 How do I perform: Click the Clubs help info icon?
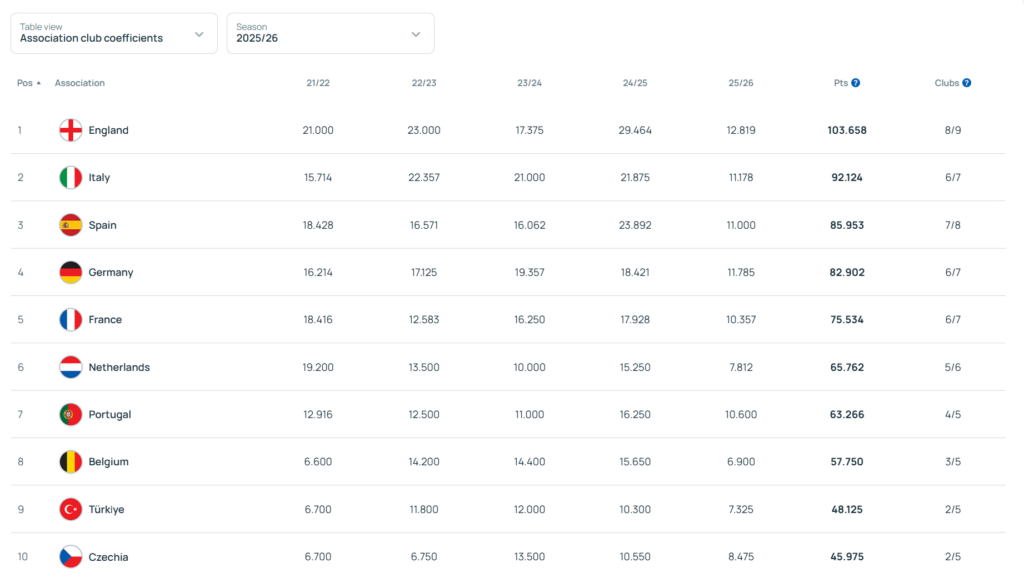[967, 83]
